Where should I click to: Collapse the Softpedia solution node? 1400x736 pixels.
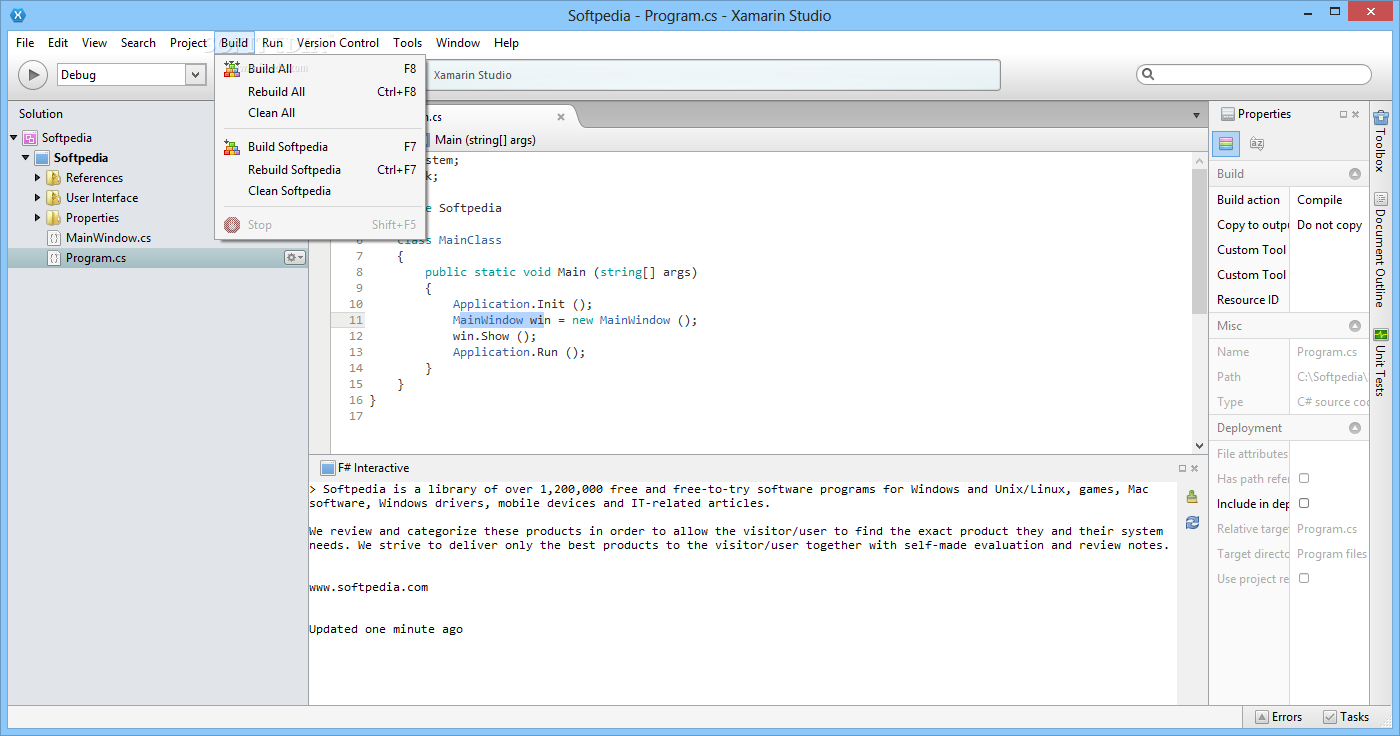tap(14, 138)
